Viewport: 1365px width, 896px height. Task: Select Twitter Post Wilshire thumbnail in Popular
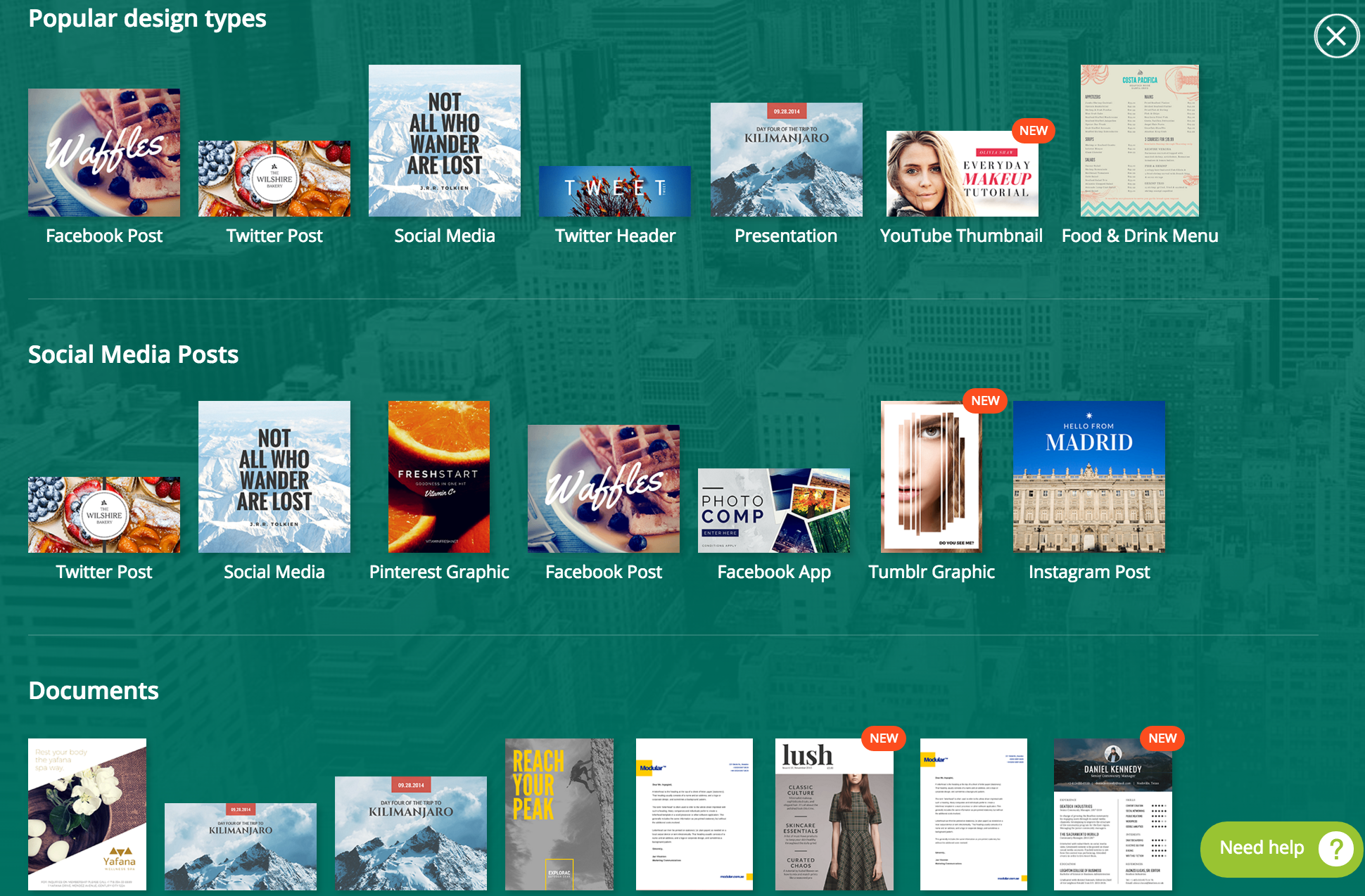click(274, 179)
